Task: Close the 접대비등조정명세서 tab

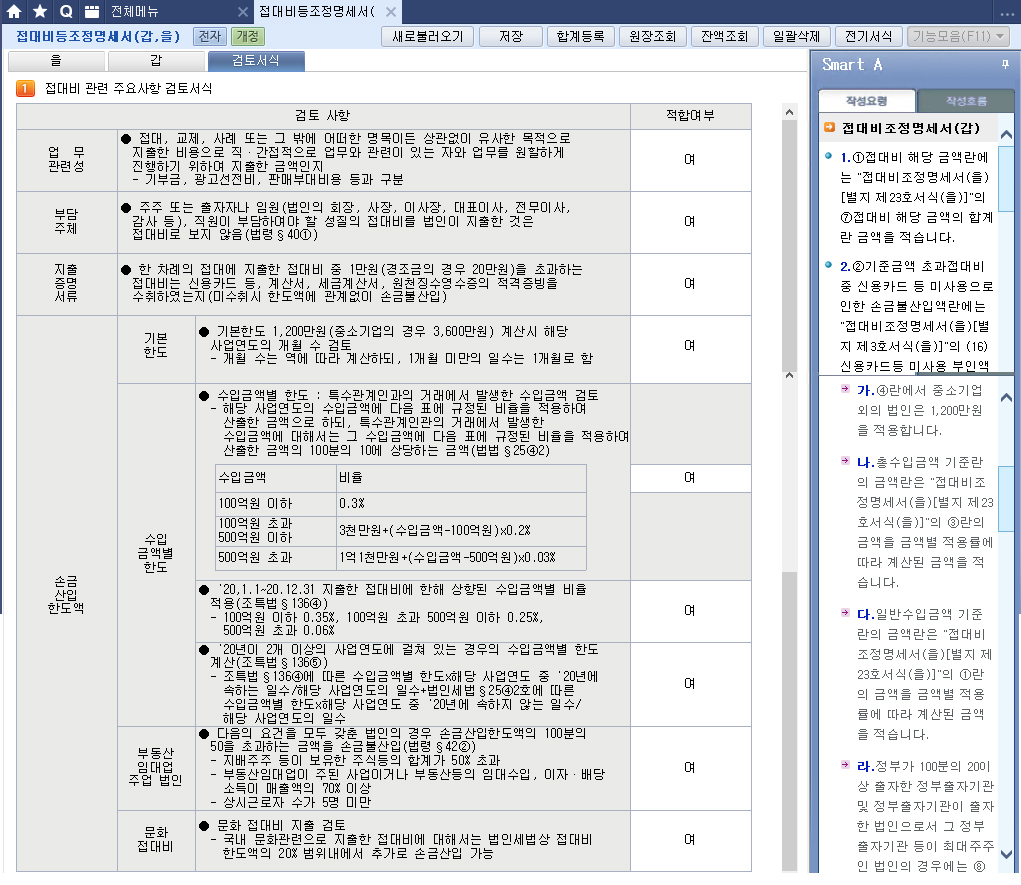Action: (391, 12)
